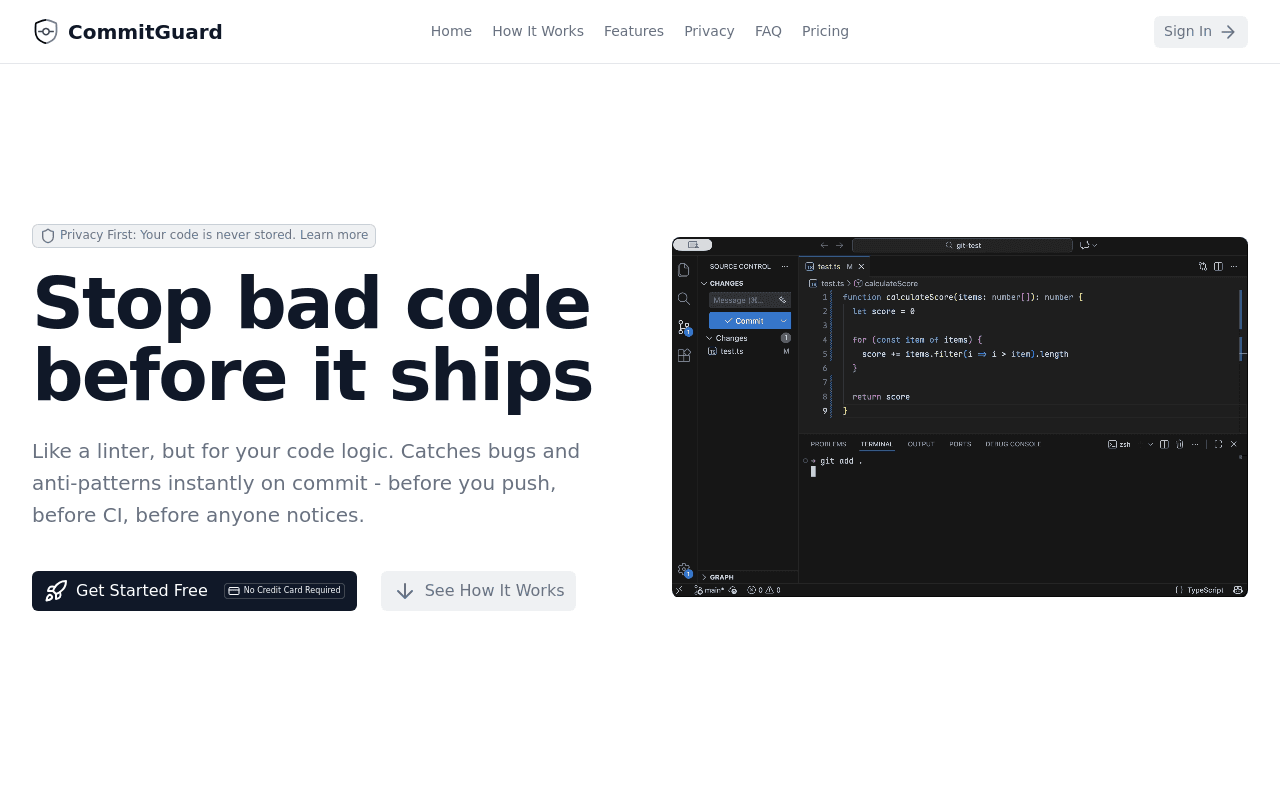Click the split editor icon

1218,266
